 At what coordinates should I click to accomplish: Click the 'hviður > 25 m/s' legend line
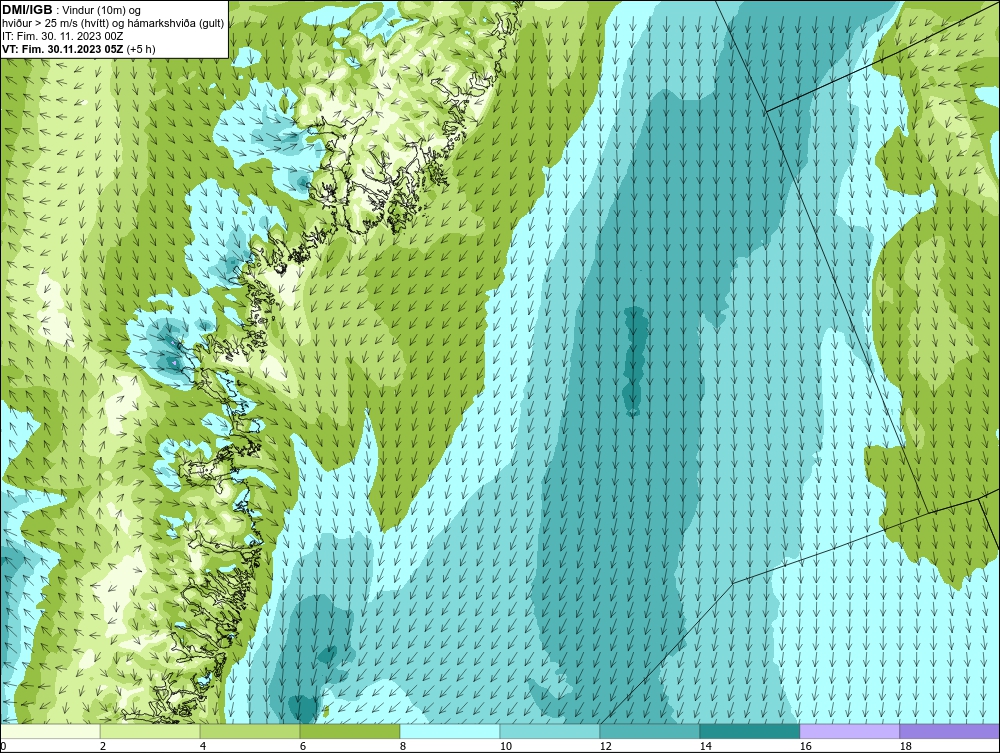tap(113, 24)
